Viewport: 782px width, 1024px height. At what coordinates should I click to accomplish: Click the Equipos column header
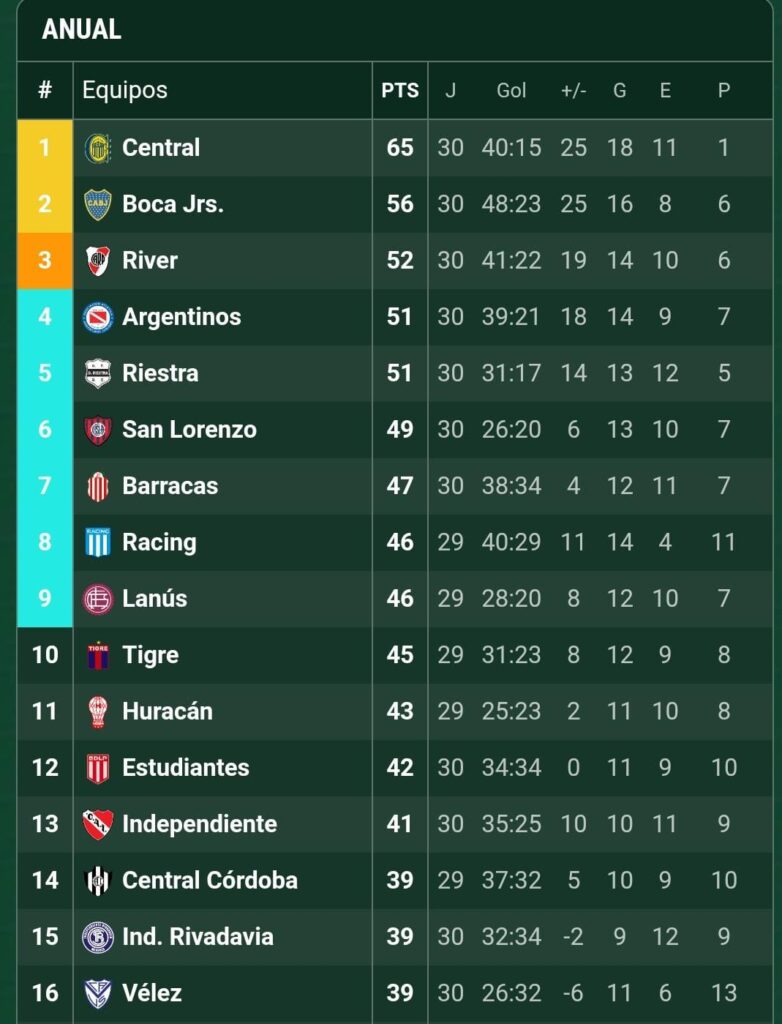pyautogui.click(x=125, y=90)
